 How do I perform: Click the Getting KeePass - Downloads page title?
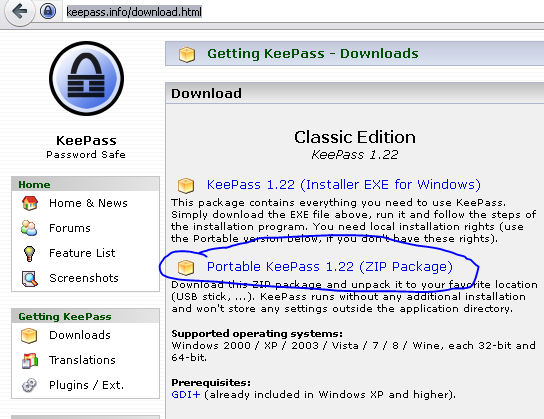point(313,54)
